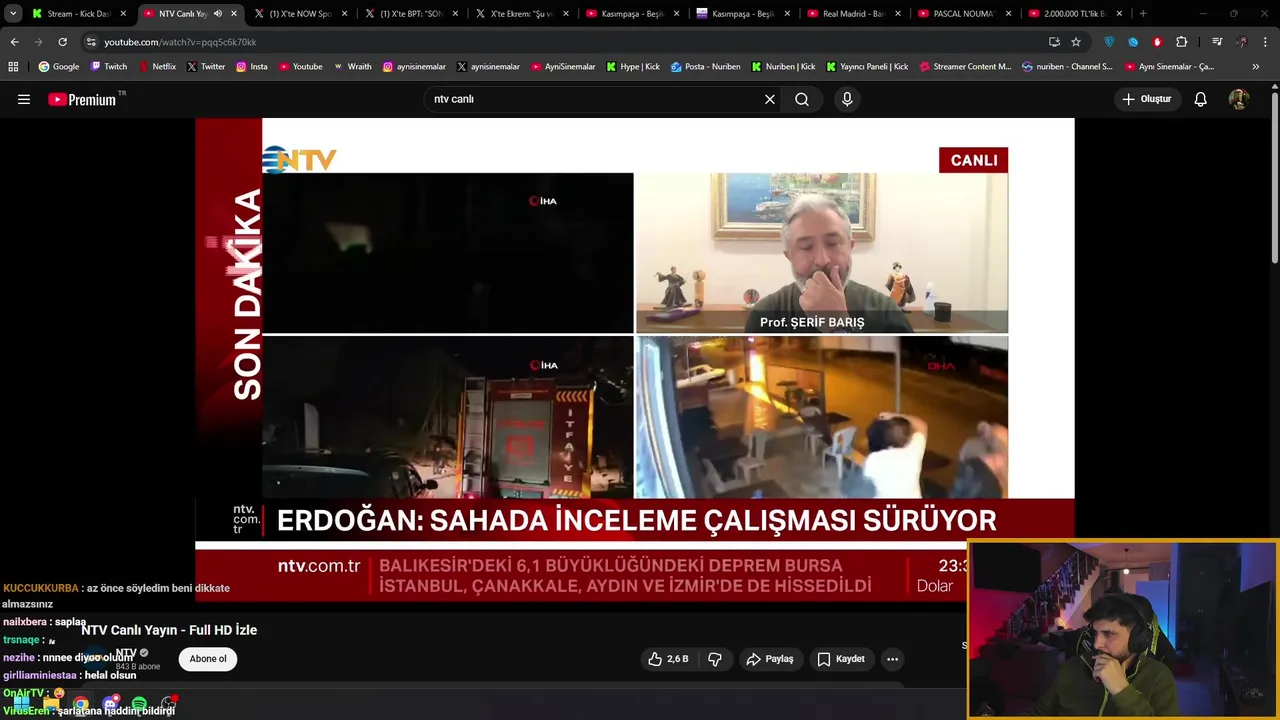Open the Yayıncı Paneli | Kick bookmark
Viewport: 1280px width, 720px height.
coord(865,67)
